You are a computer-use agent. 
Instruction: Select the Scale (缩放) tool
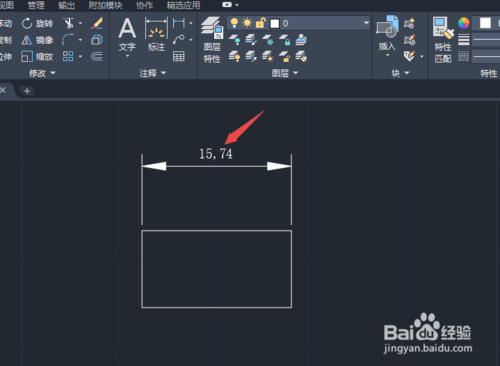tap(37, 57)
